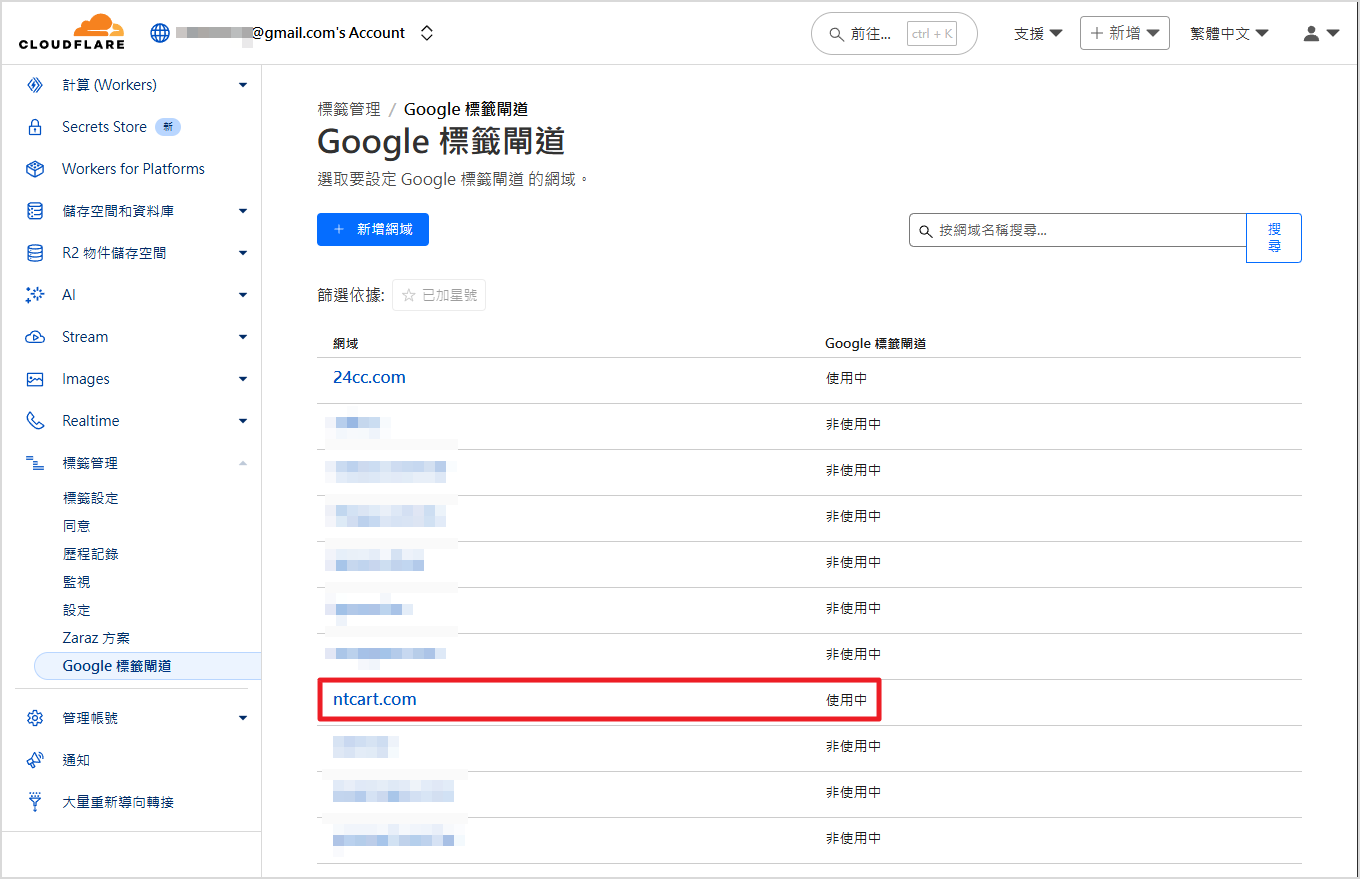
Task: Click the 計算 (Workers) sidebar icon
Action: pos(35,85)
